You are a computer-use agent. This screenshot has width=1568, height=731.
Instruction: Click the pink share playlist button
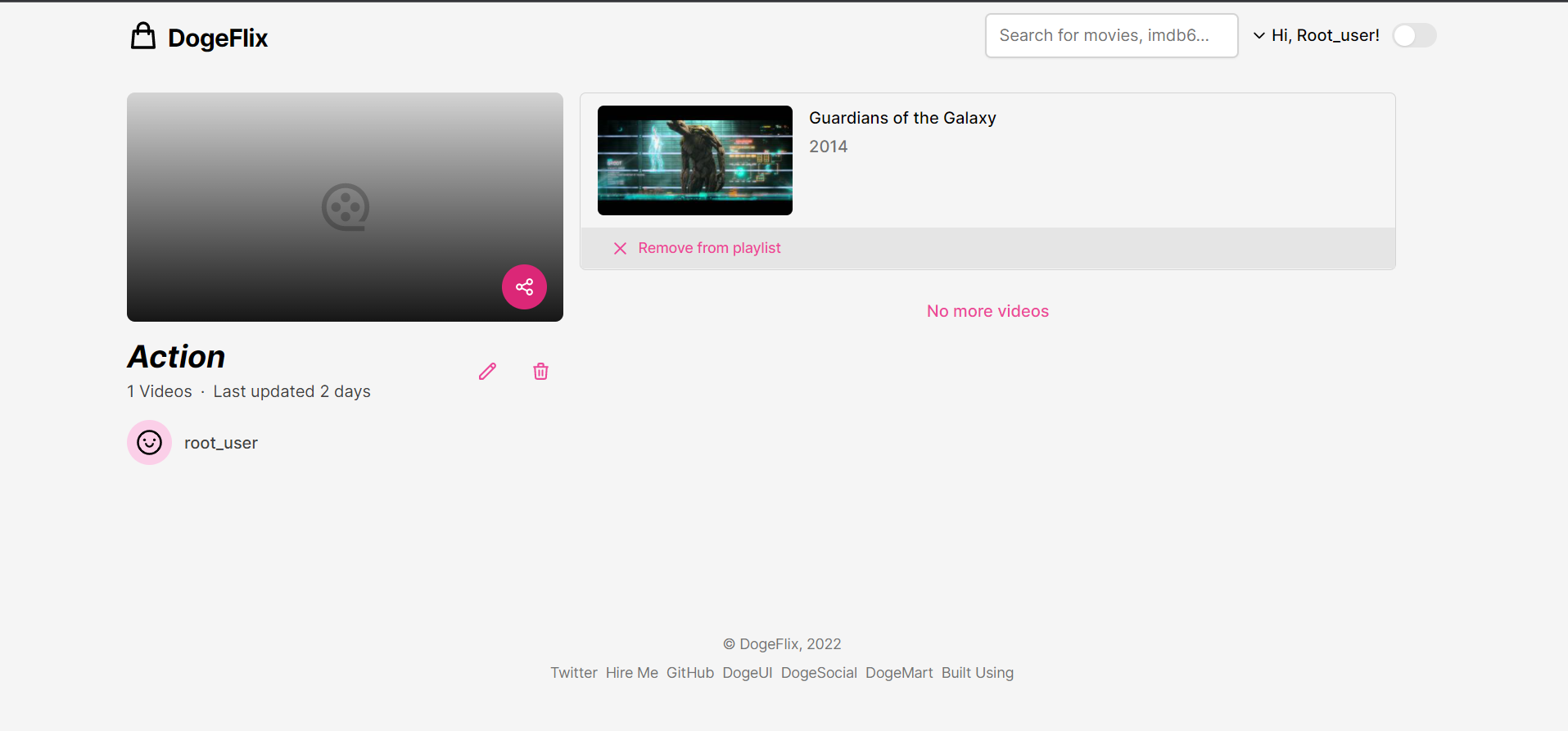coord(524,287)
